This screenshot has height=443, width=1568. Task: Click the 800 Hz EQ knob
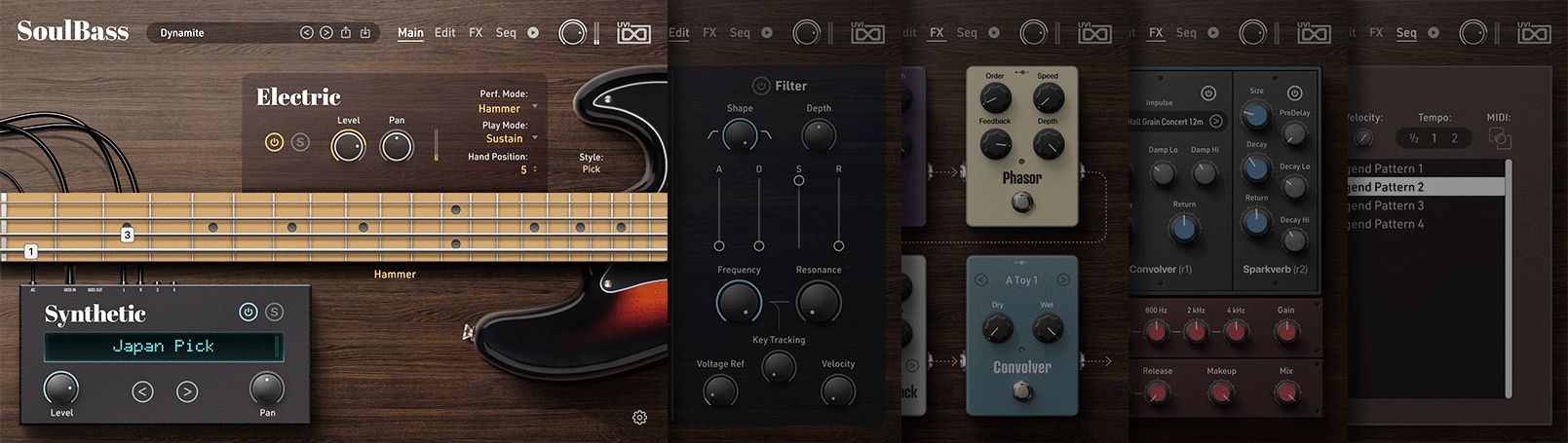(1156, 333)
